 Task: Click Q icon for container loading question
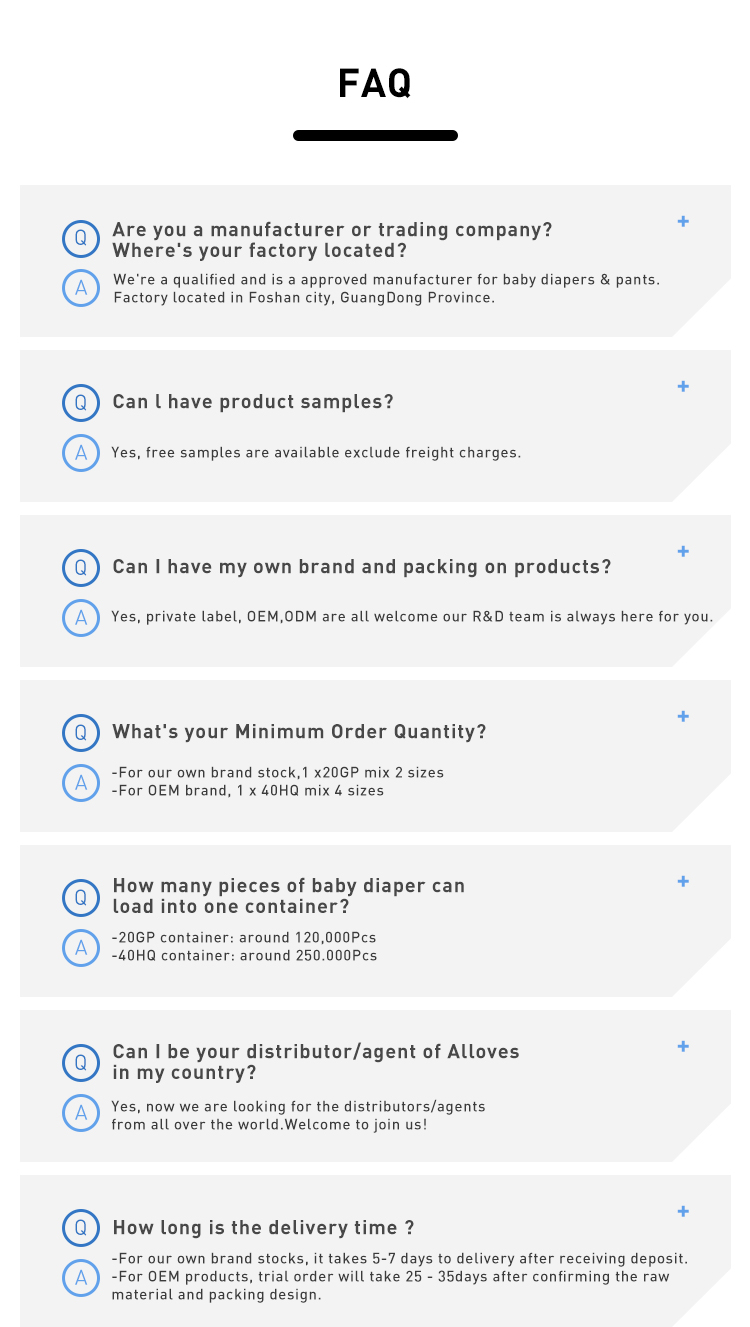point(81,898)
